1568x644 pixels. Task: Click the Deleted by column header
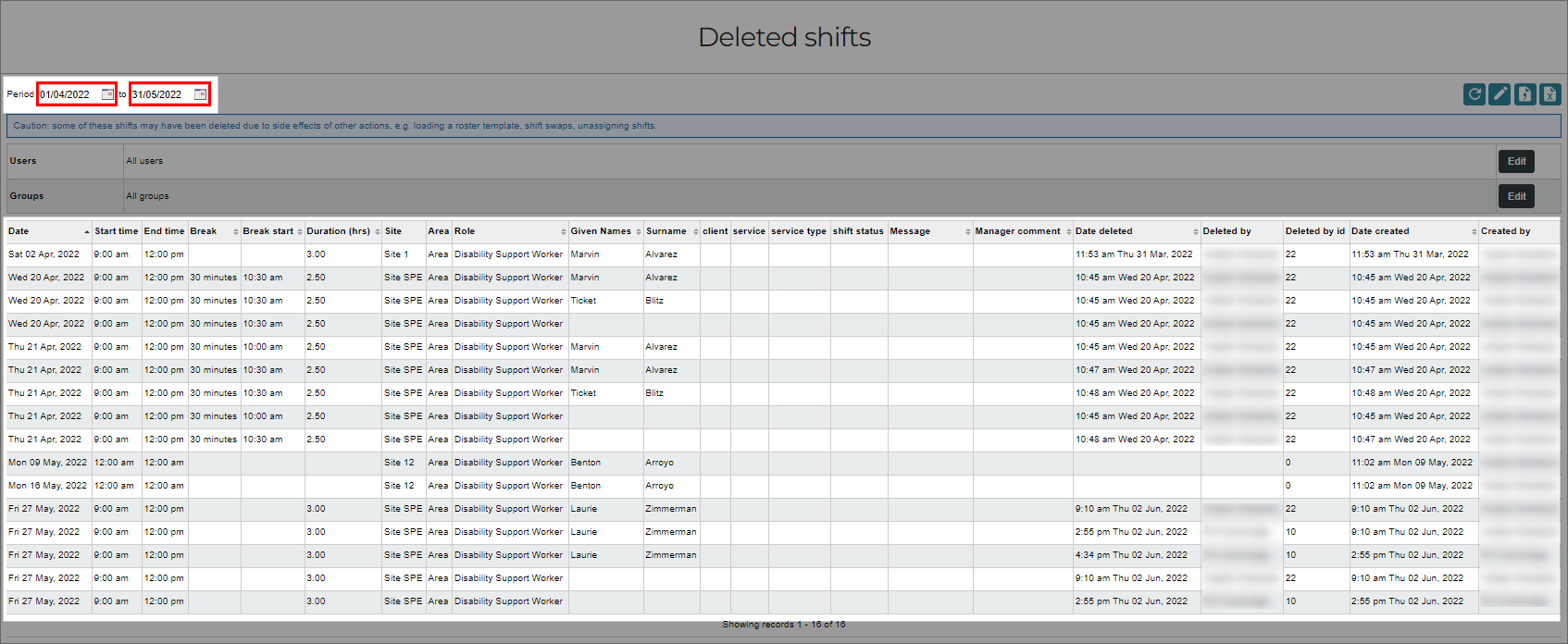(1241, 231)
